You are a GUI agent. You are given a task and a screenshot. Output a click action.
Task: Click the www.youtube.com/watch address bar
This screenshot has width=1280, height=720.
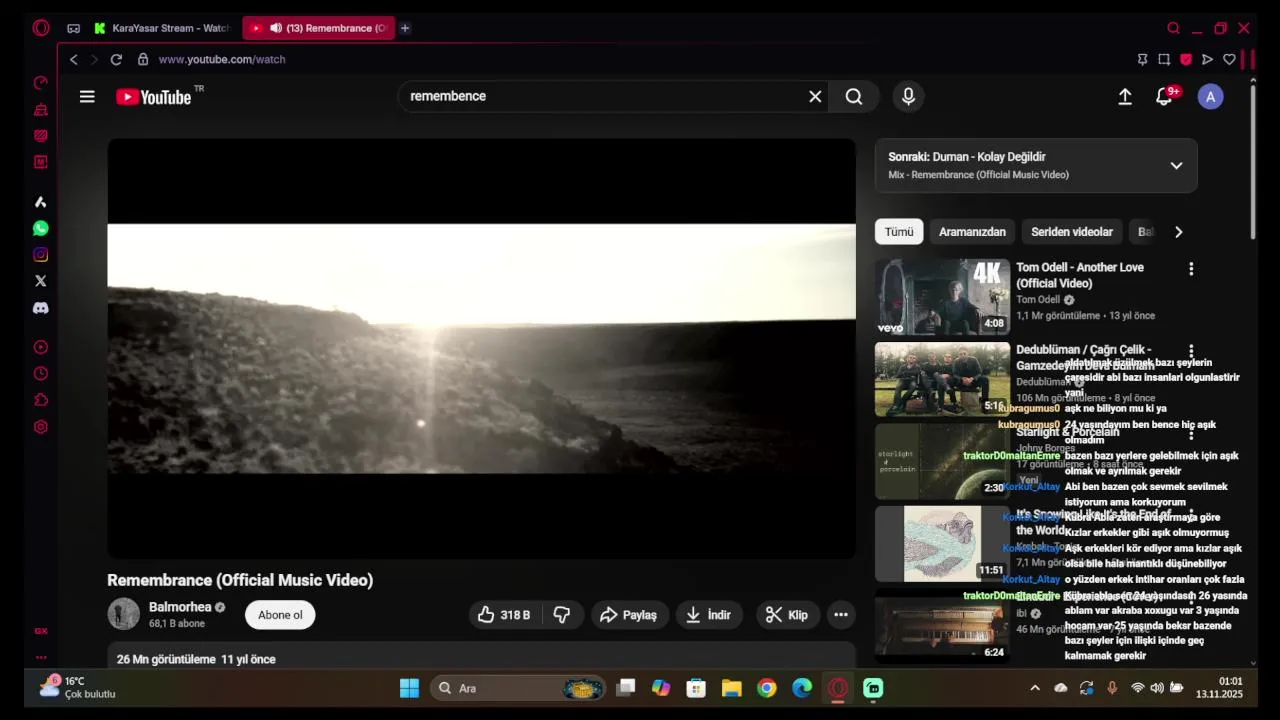click(222, 60)
